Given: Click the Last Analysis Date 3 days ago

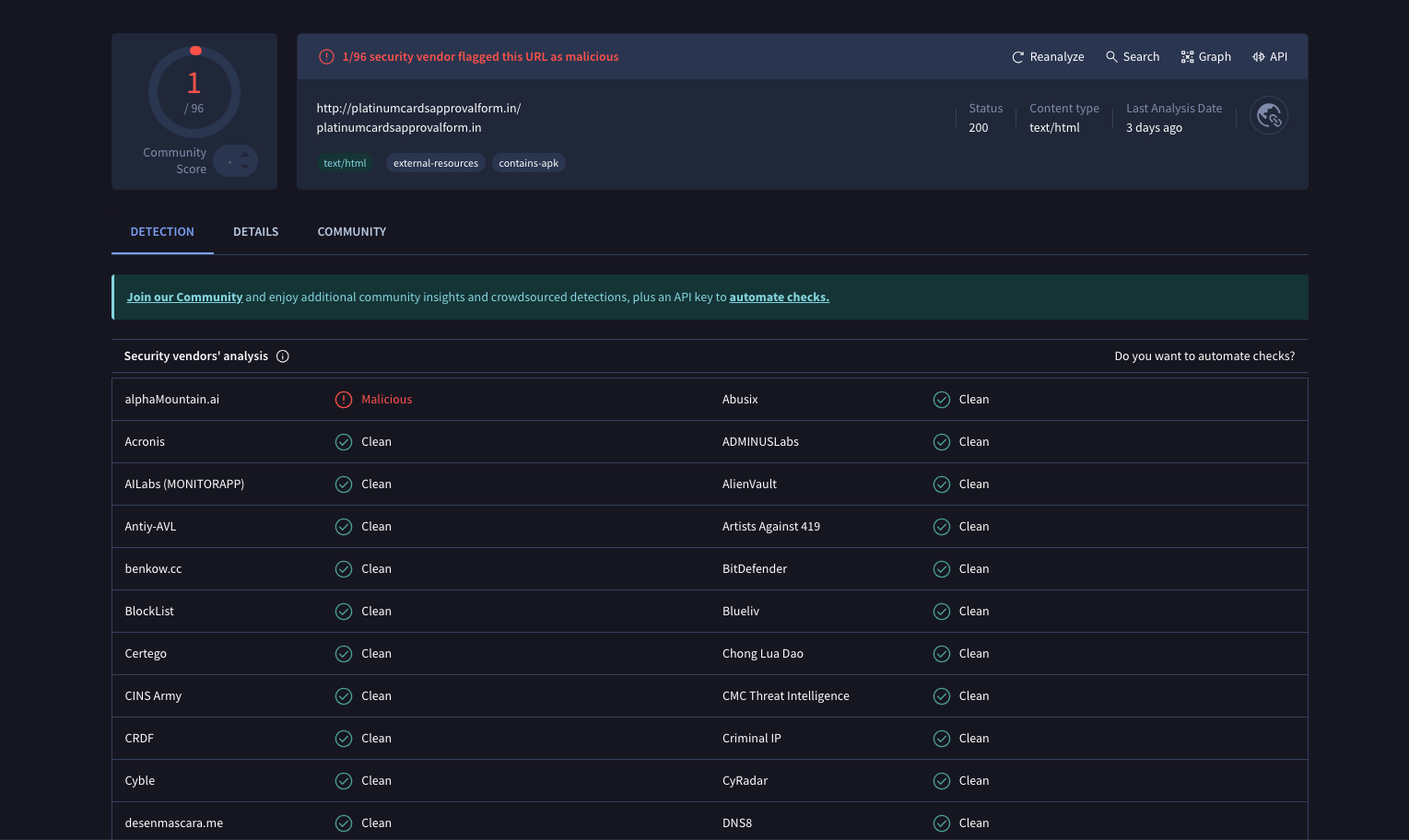Looking at the screenshot, I should pos(1154,128).
